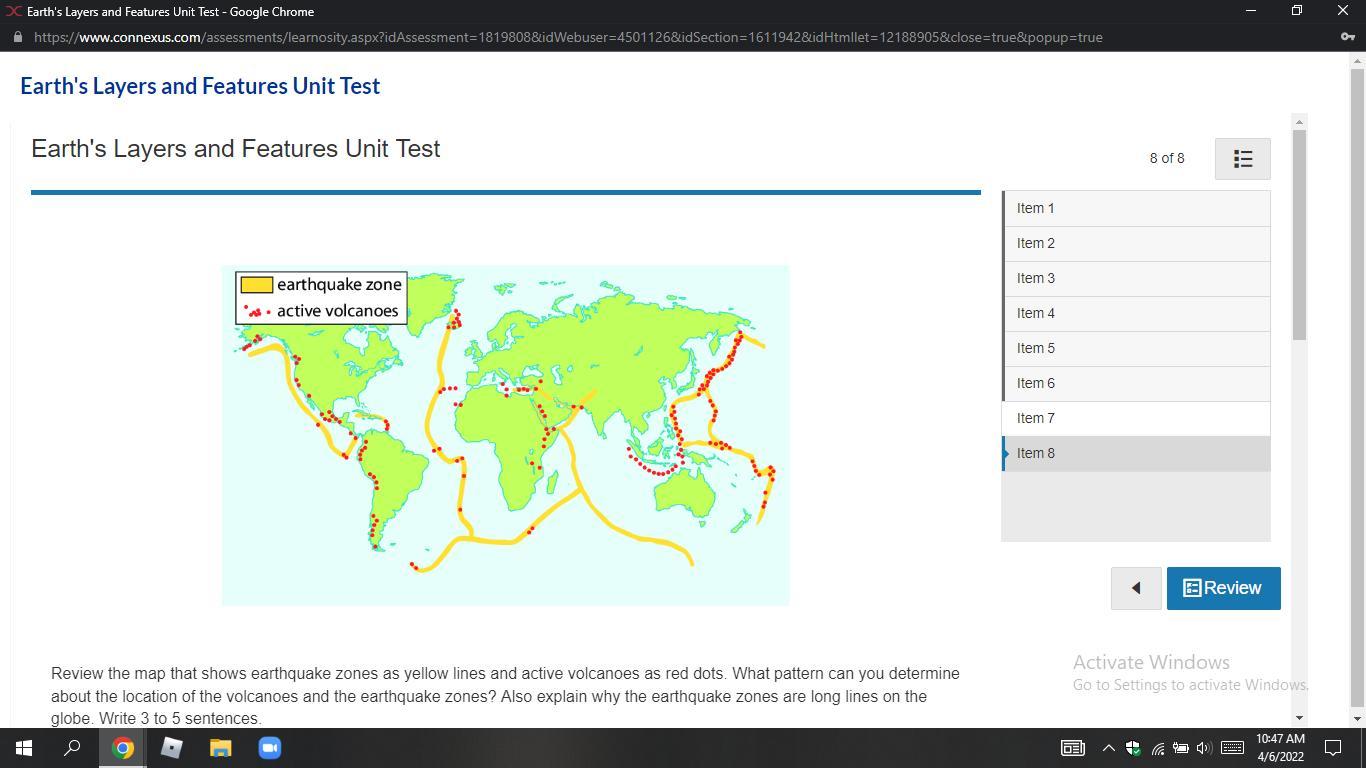Viewport: 1366px width, 768px height.
Task: Click the 'earthquake zone' legend label
Action: 339,285
